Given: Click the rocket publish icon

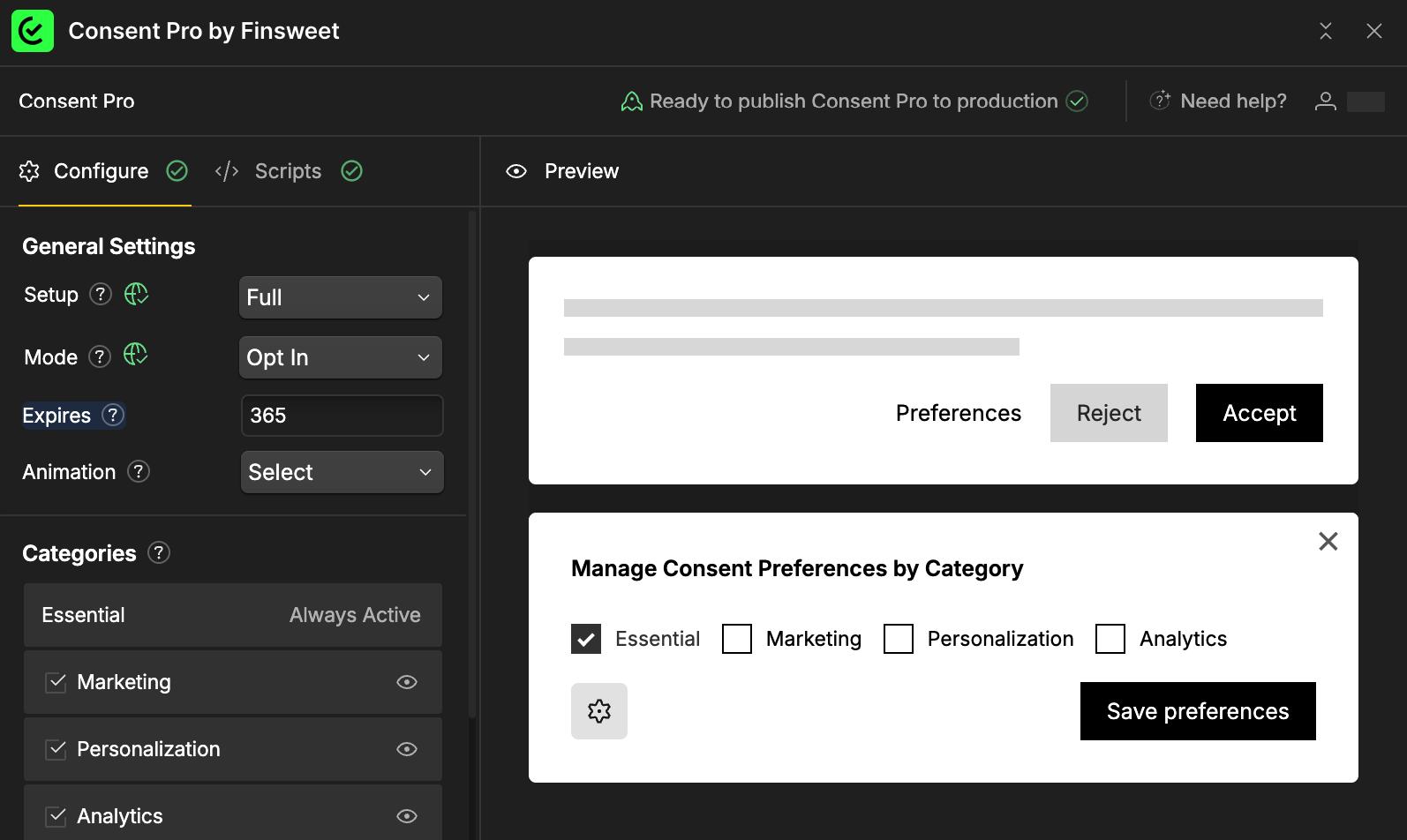Looking at the screenshot, I should click(x=631, y=101).
